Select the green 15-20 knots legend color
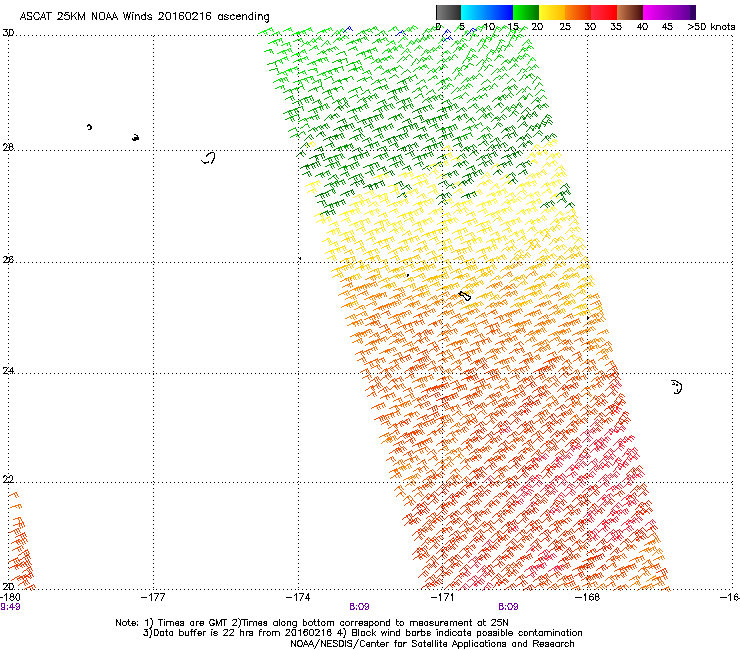The width and height of the screenshot is (740, 650). (x=526, y=12)
